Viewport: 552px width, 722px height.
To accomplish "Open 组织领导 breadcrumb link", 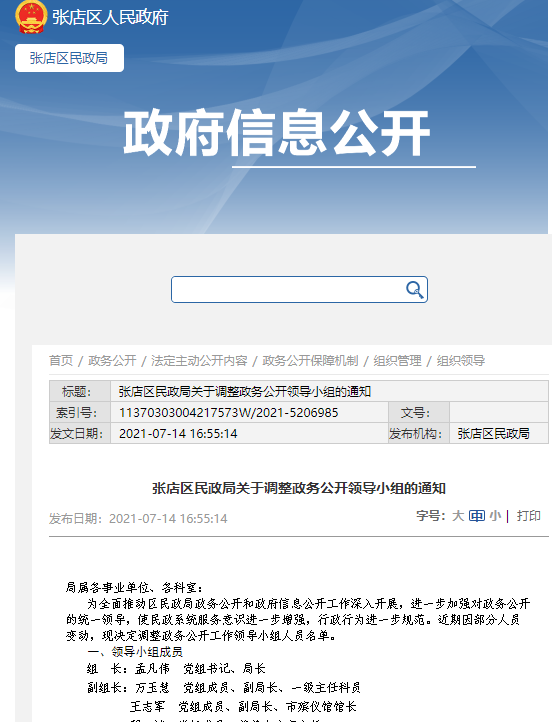I will point(460,361).
